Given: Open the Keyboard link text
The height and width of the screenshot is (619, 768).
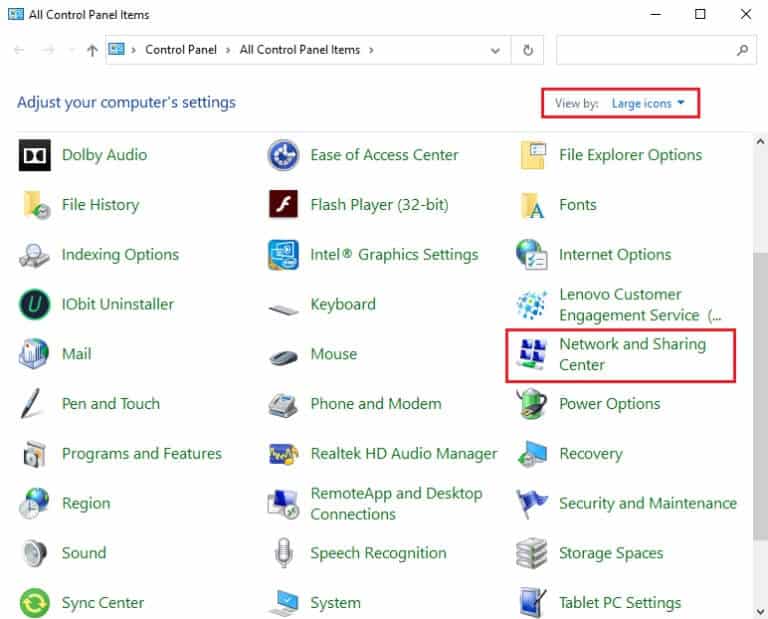Looking at the screenshot, I should 343,305.
